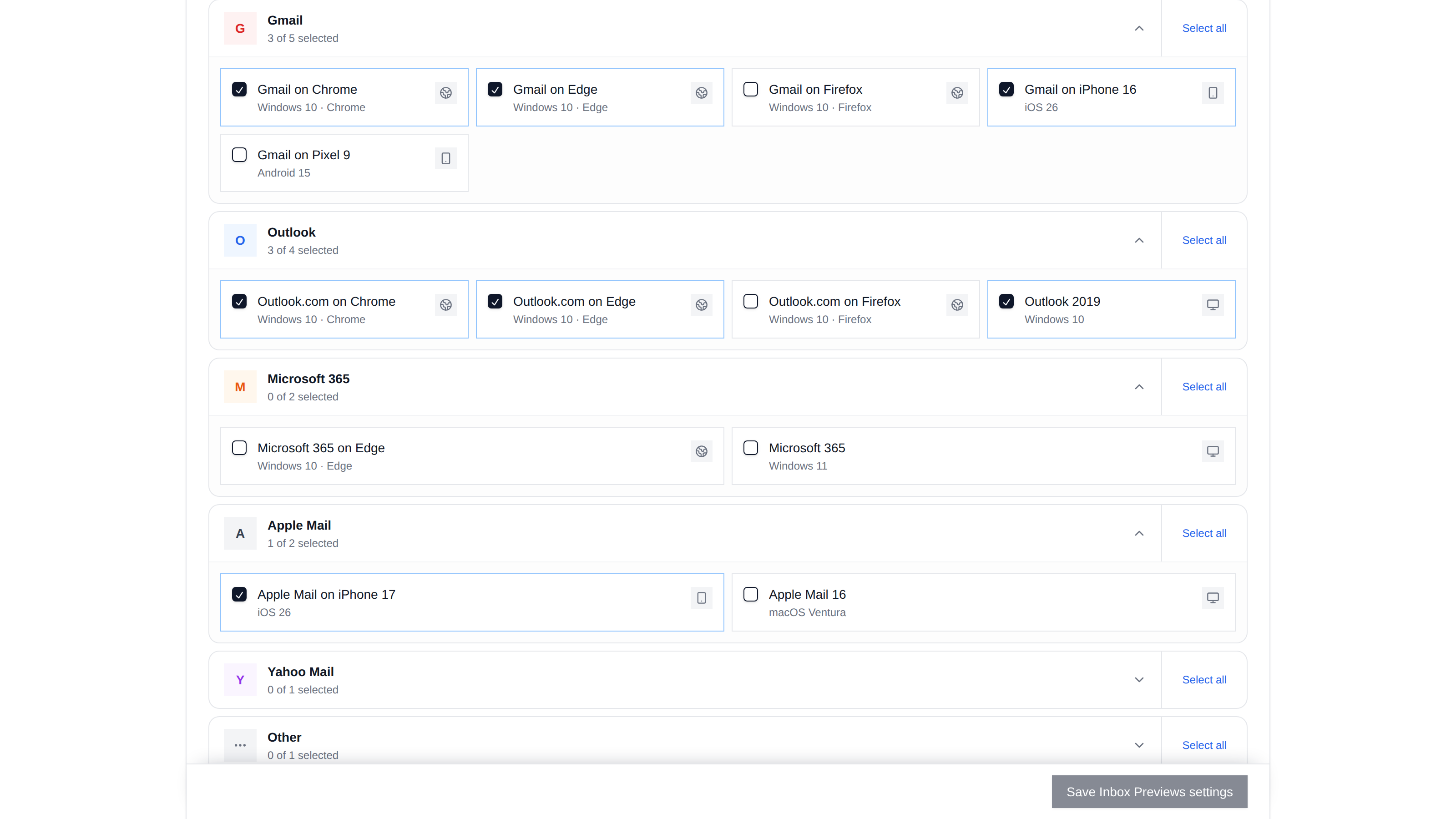Click '1 of 2 selected' text under Apple Mail
This screenshot has width=1456, height=819.
(x=303, y=543)
